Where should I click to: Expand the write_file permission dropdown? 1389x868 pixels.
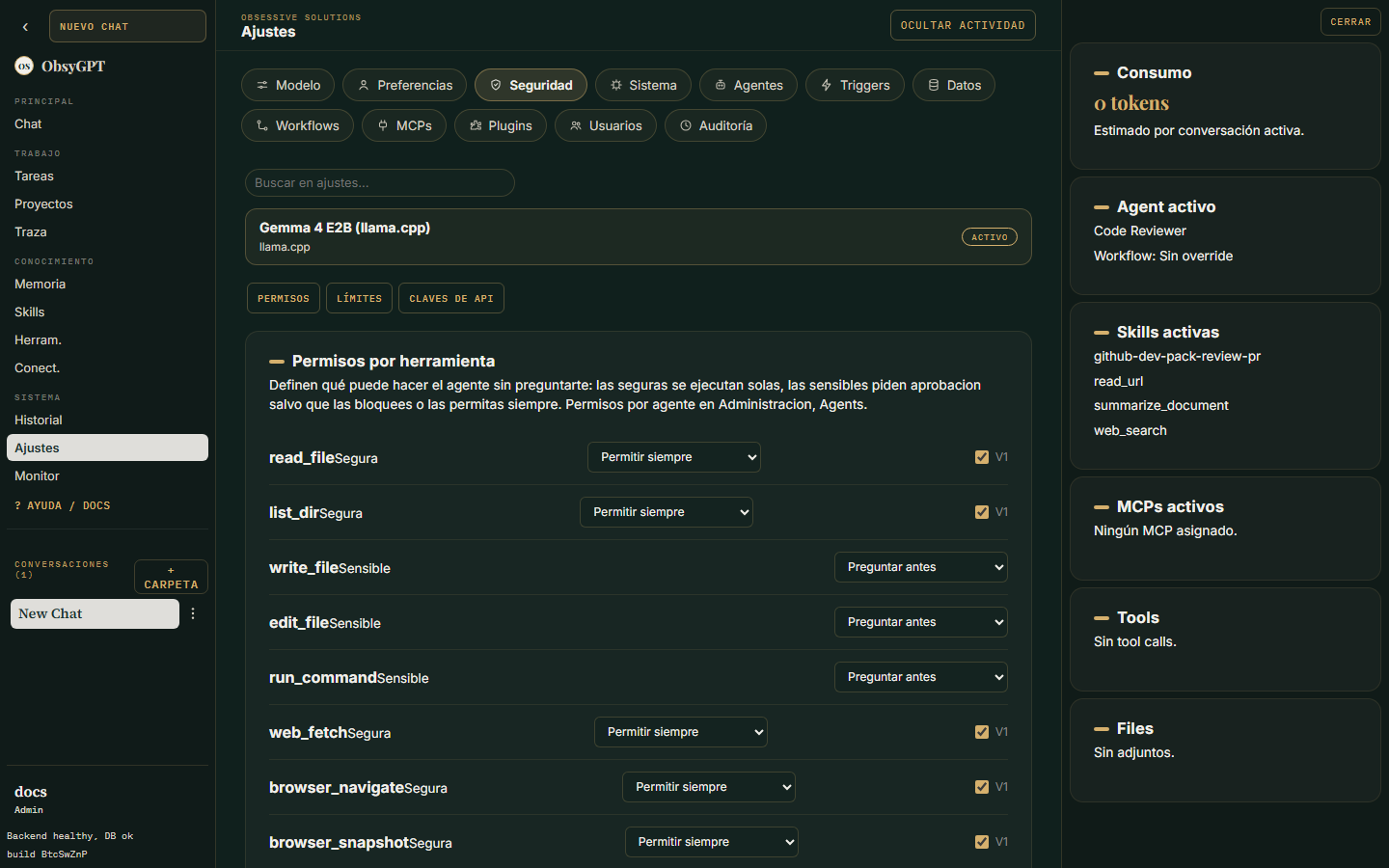(921, 567)
